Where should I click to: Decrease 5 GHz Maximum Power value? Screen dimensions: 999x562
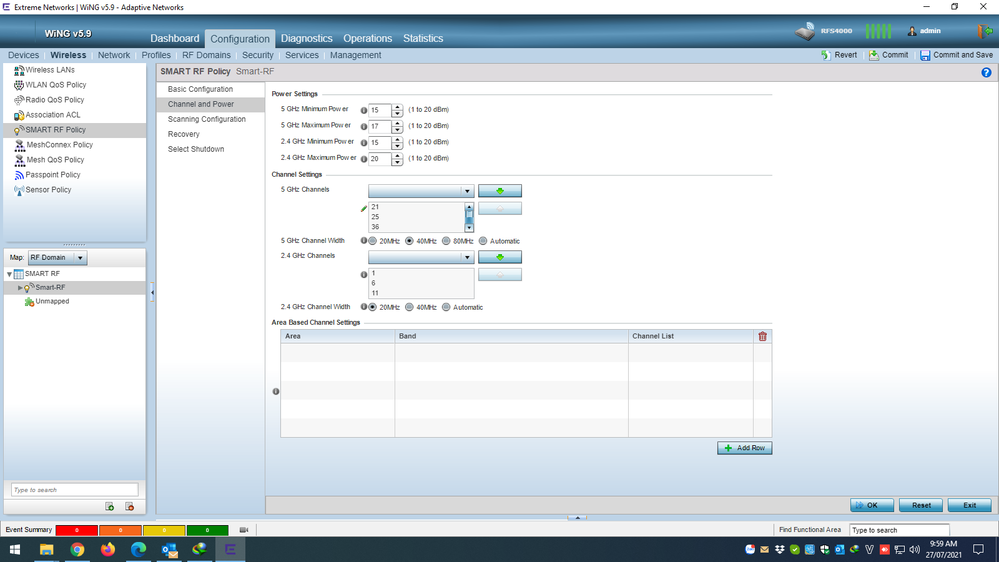pyautogui.click(x=398, y=129)
